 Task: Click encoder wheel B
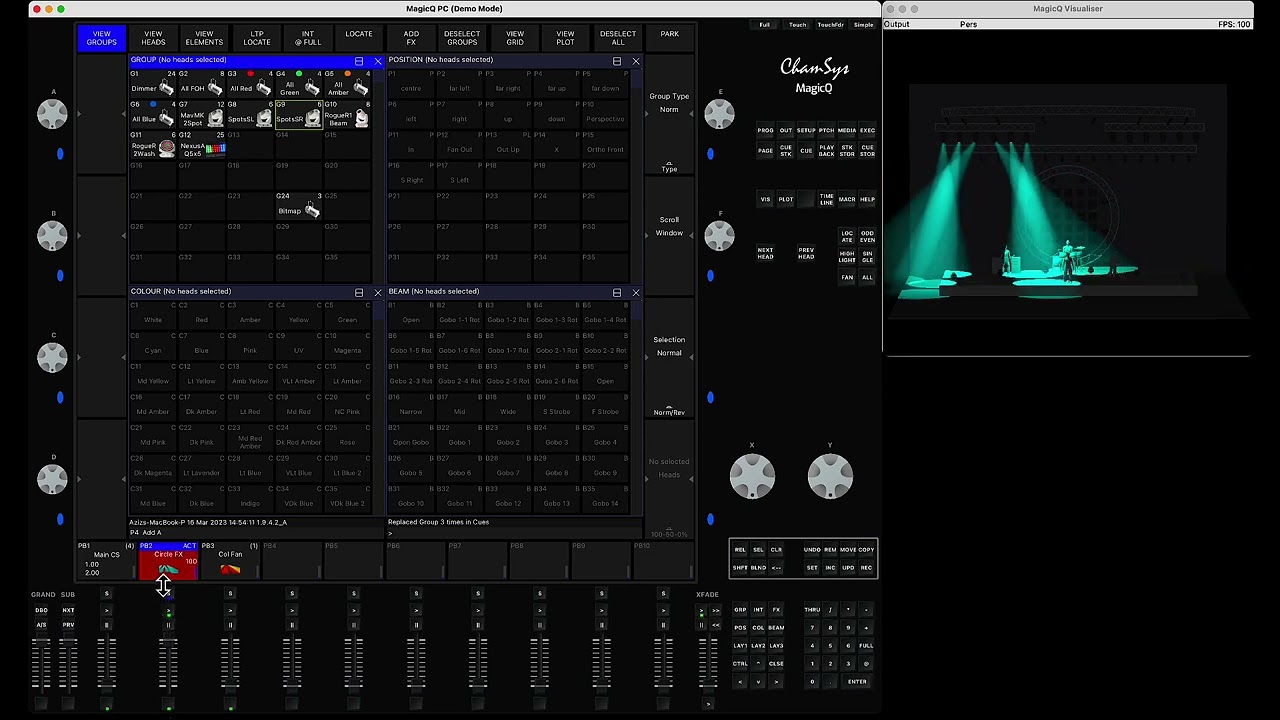pyautogui.click(x=52, y=236)
